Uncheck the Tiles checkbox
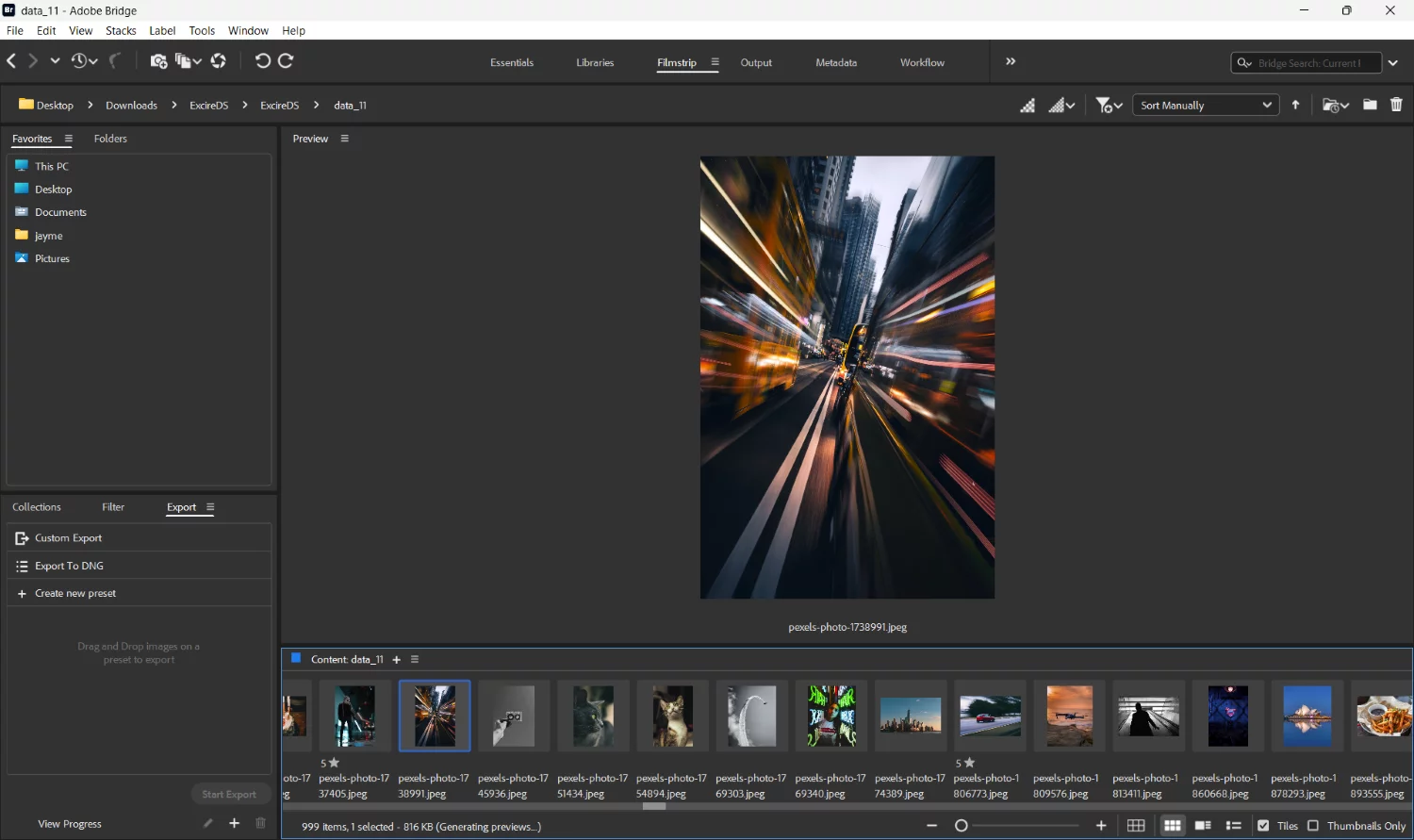The height and width of the screenshot is (840, 1414). (1263, 826)
